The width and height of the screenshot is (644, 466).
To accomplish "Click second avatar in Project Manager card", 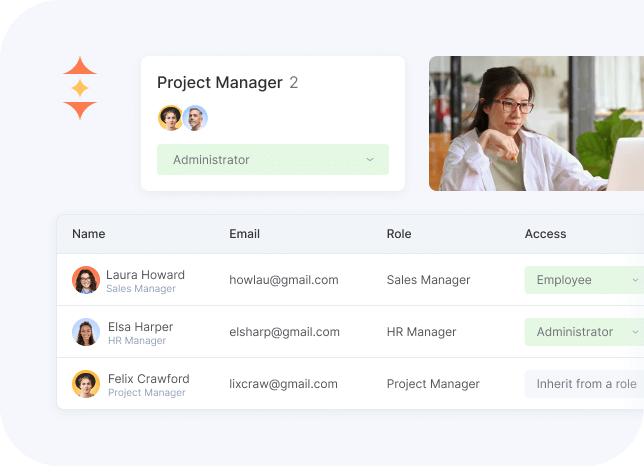I will [195, 118].
